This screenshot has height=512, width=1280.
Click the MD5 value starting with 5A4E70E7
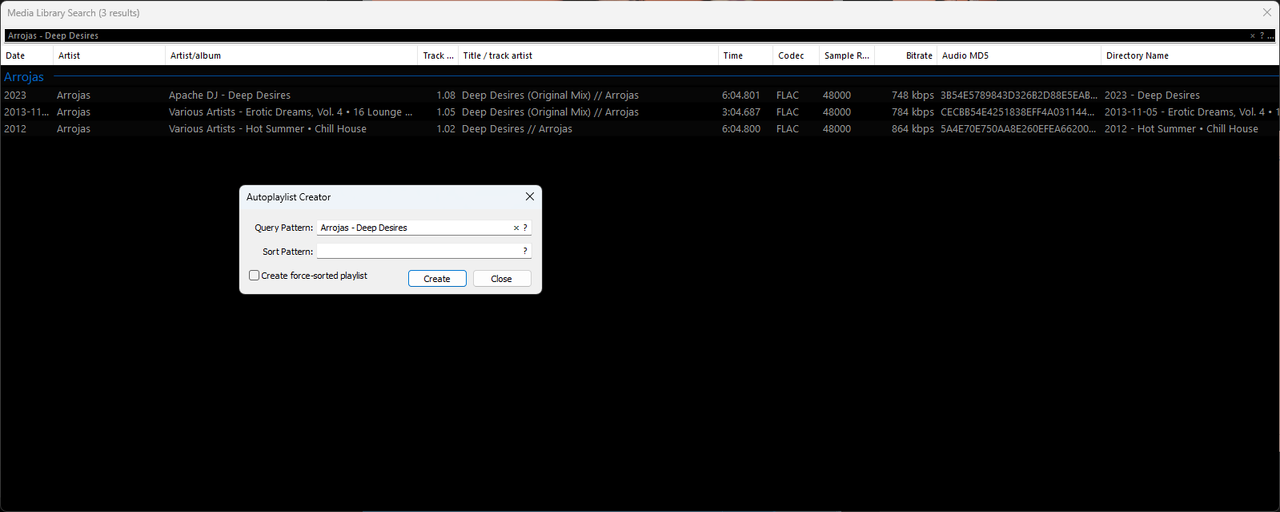click(1019, 129)
